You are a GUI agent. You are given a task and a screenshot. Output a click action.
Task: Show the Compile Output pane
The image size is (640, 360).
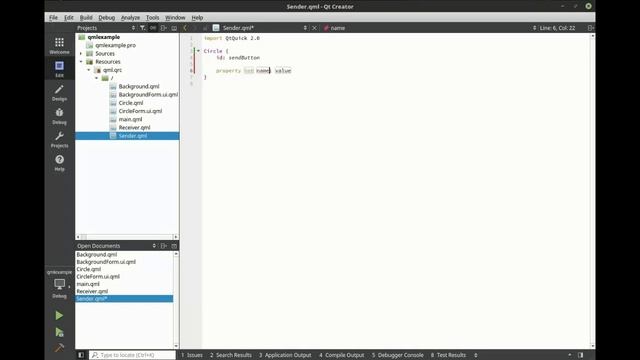coord(342,355)
